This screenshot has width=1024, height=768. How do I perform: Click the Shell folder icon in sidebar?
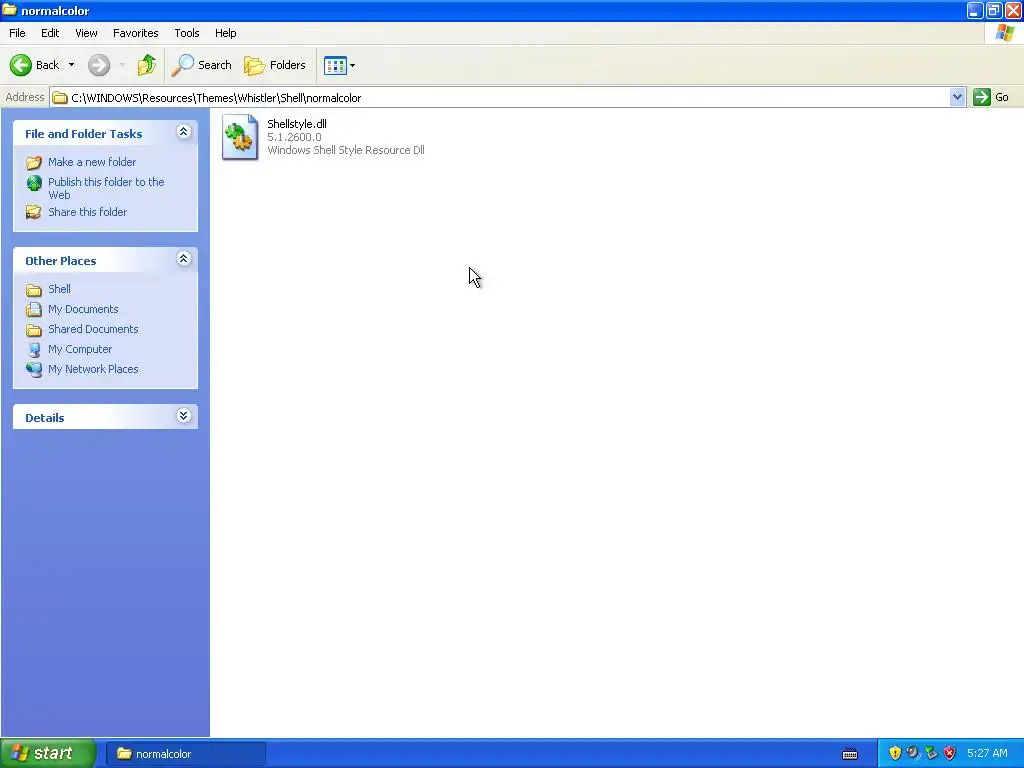point(34,289)
